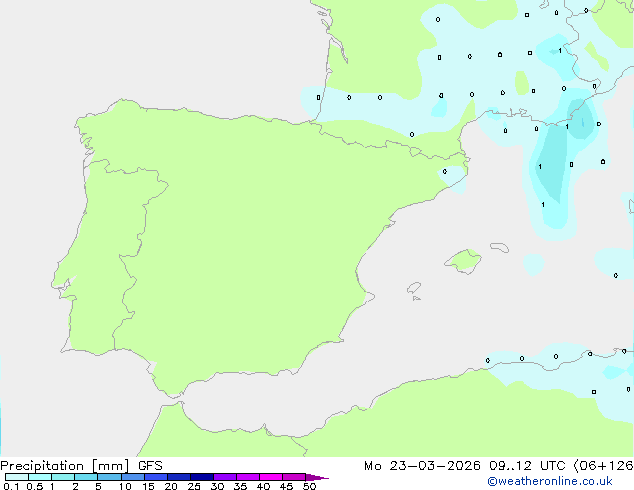Select the palest 0.1–0.5 mm legend swatch
This screenshot has height=490, width=634.
[17, 477]
